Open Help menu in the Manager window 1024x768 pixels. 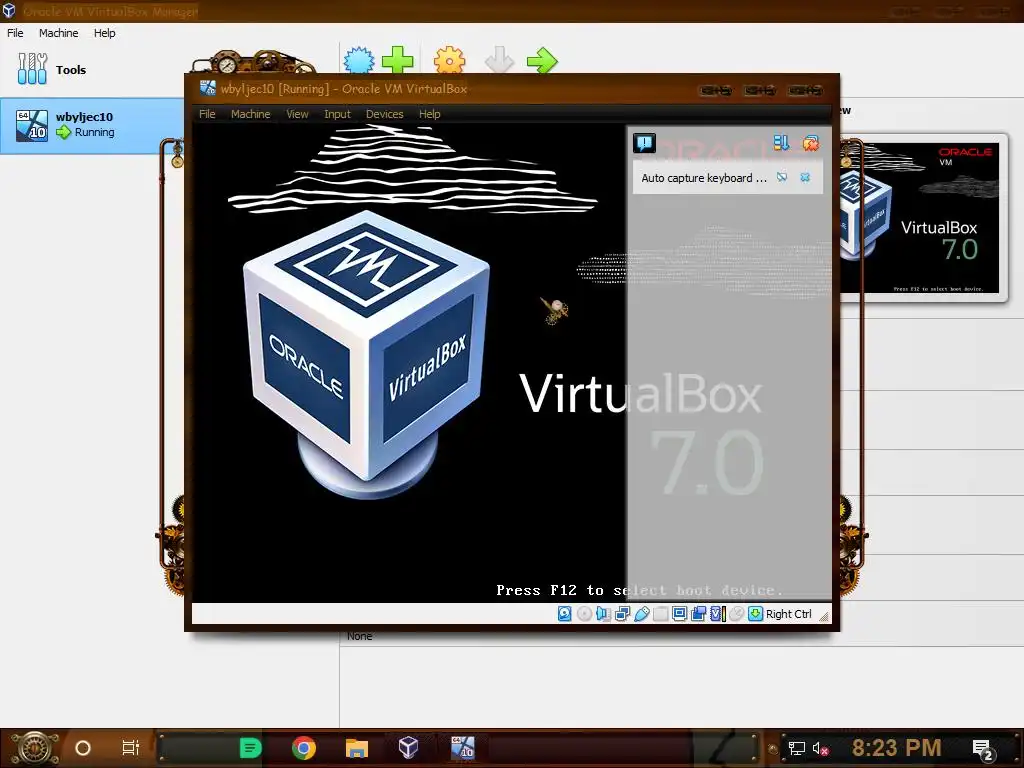104,33
